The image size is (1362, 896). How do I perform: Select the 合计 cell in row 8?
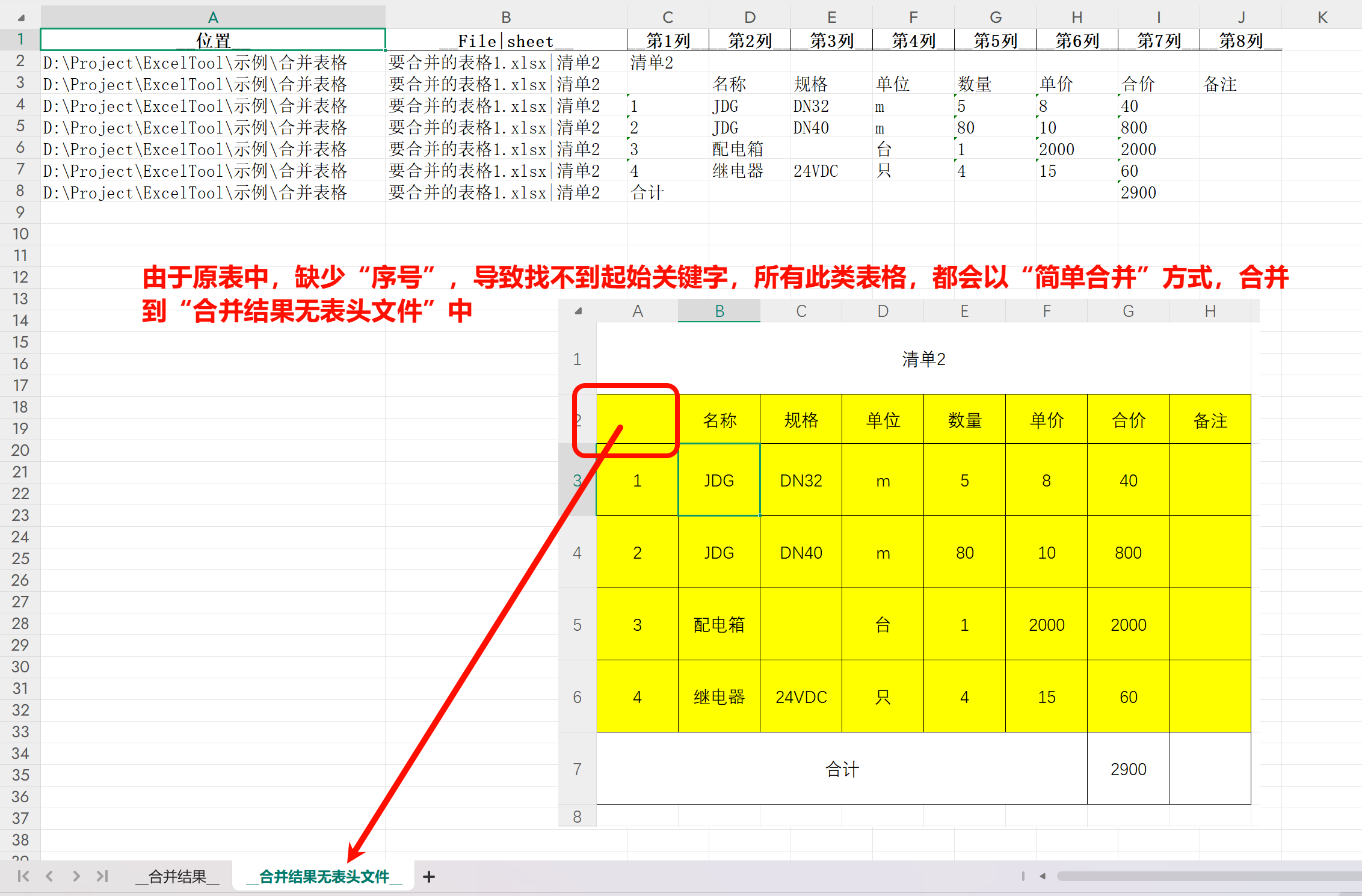coord(647,192)
